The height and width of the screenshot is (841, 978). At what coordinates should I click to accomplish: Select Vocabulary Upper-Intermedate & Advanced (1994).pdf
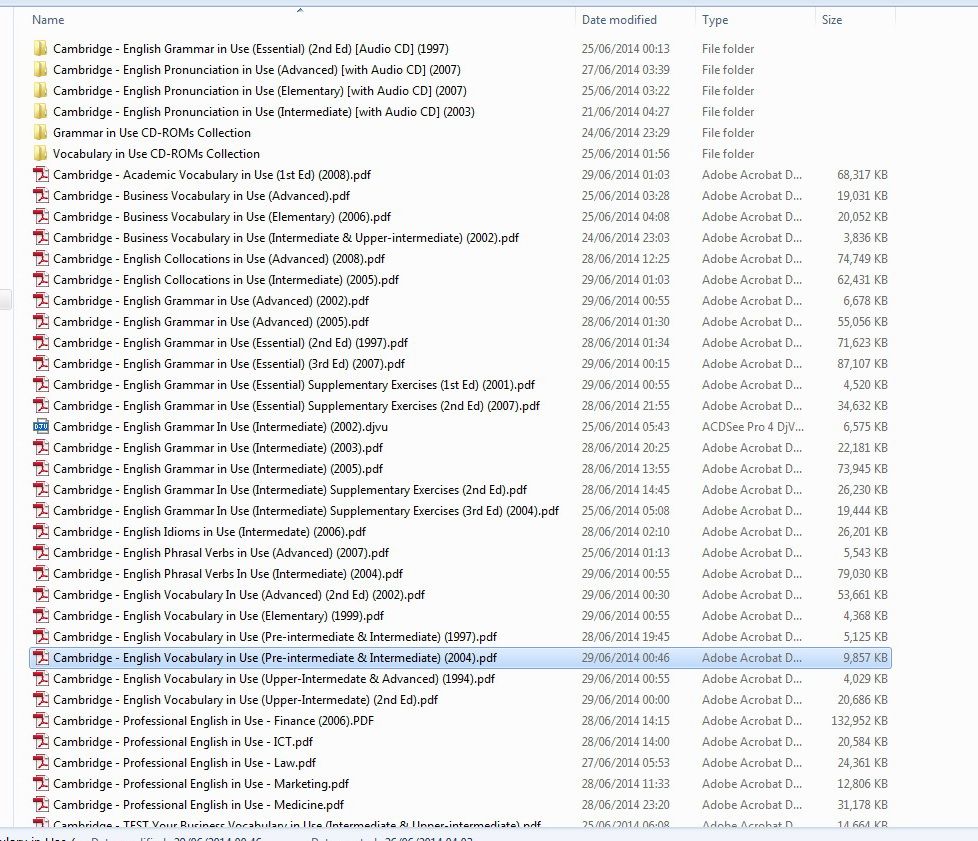pyautogui.click(x=274, y=679)
